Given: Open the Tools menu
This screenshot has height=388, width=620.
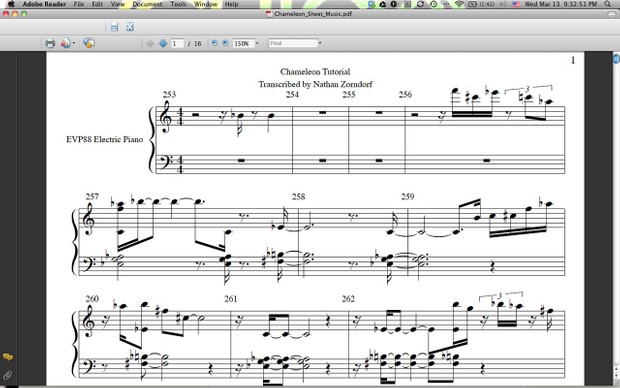Looking at the screenshot, I should (178, 4).
